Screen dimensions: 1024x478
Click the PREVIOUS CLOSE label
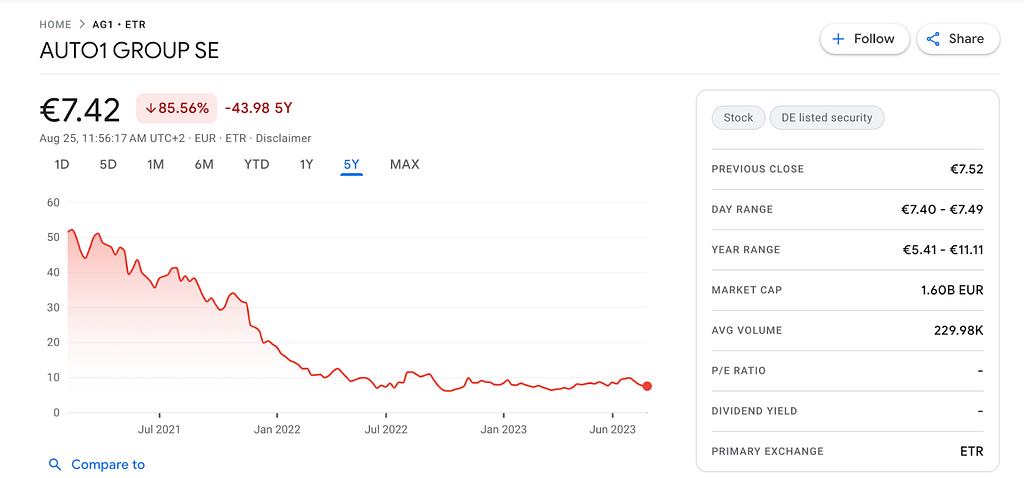click(758, 169)
